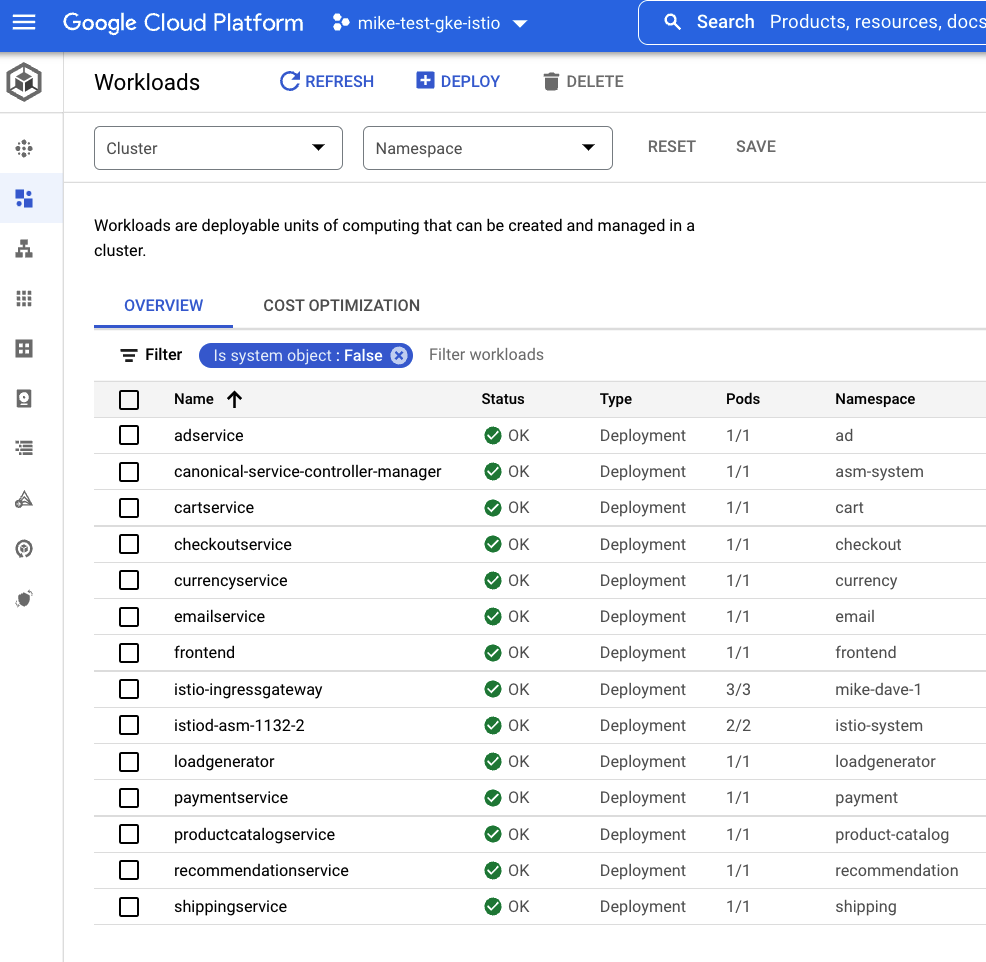The width and height of the screenshot is (986, 962).
Task: Open the Cluster dropdown
Action: 218,148
